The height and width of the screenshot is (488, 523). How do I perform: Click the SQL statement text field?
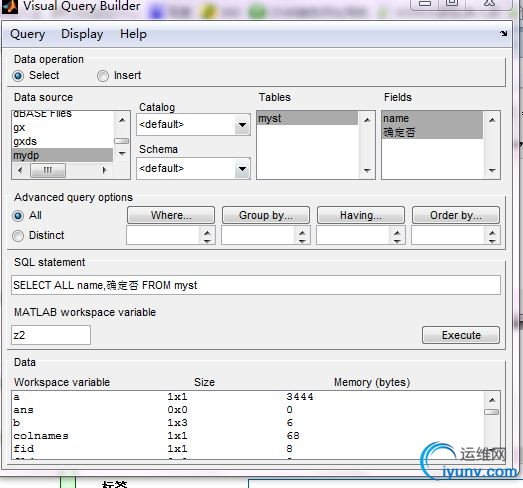click(256, 285)
